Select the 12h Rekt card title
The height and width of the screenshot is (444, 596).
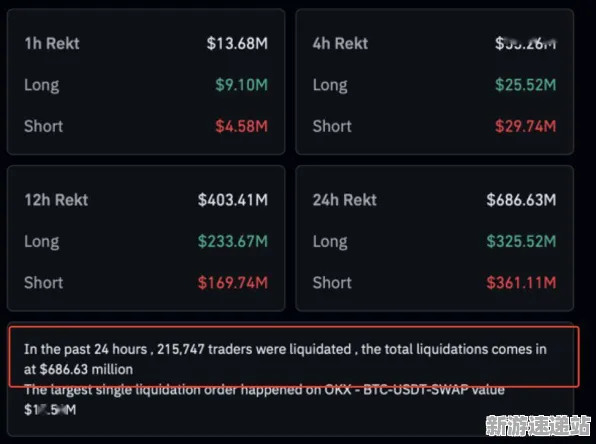(x=56, y=200)
